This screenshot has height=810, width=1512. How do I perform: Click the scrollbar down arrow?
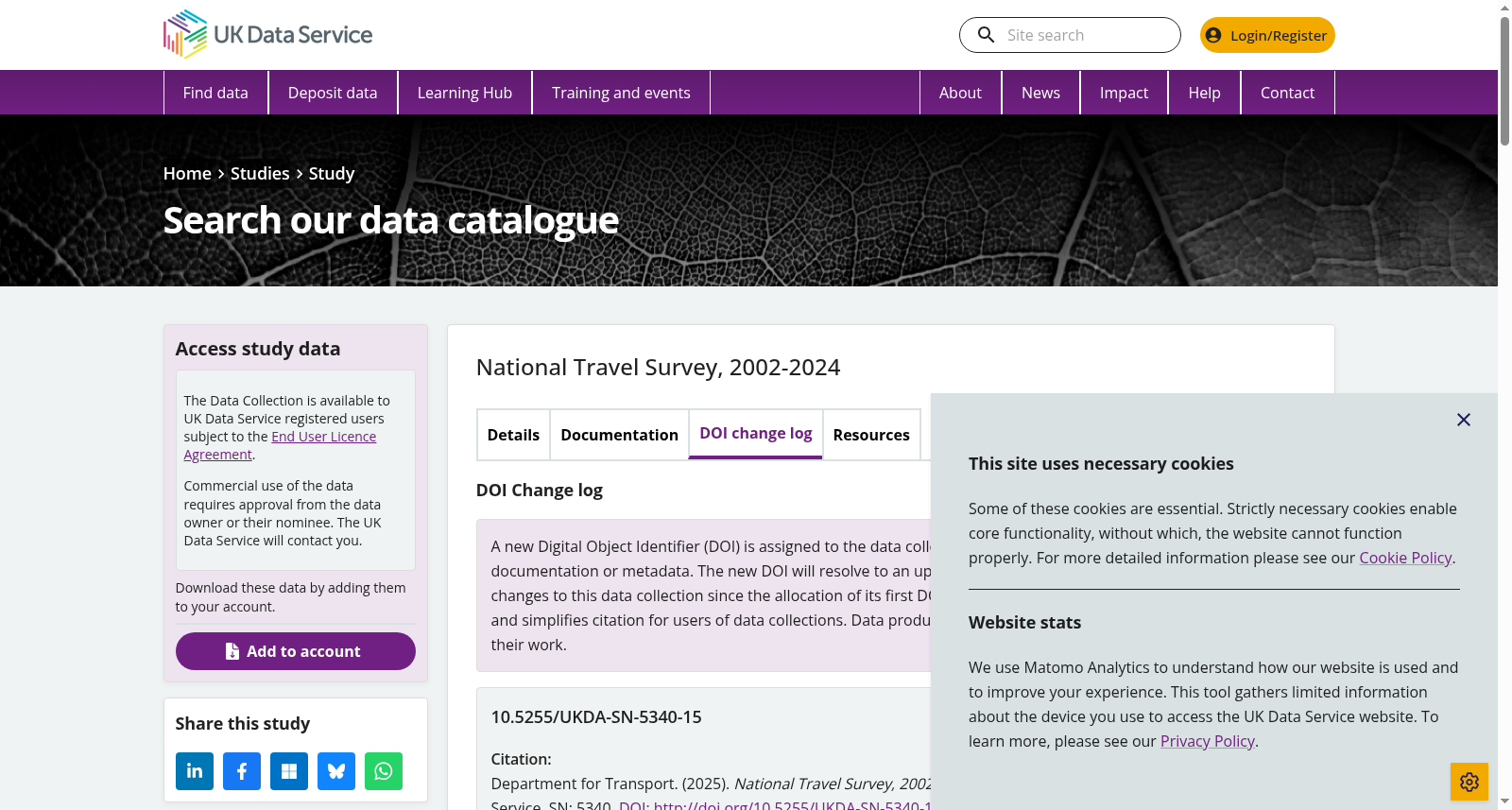coord(1504,801)
